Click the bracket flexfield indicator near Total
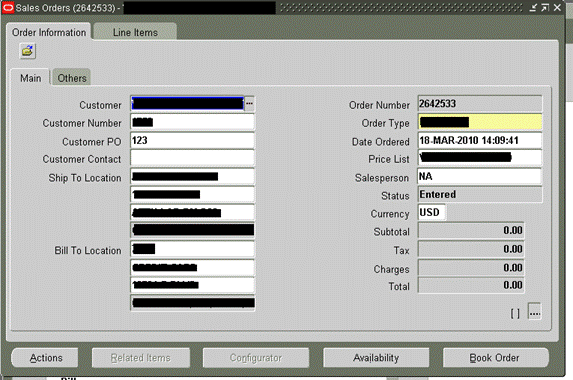The image size is (573, 380). coord(515,314)
